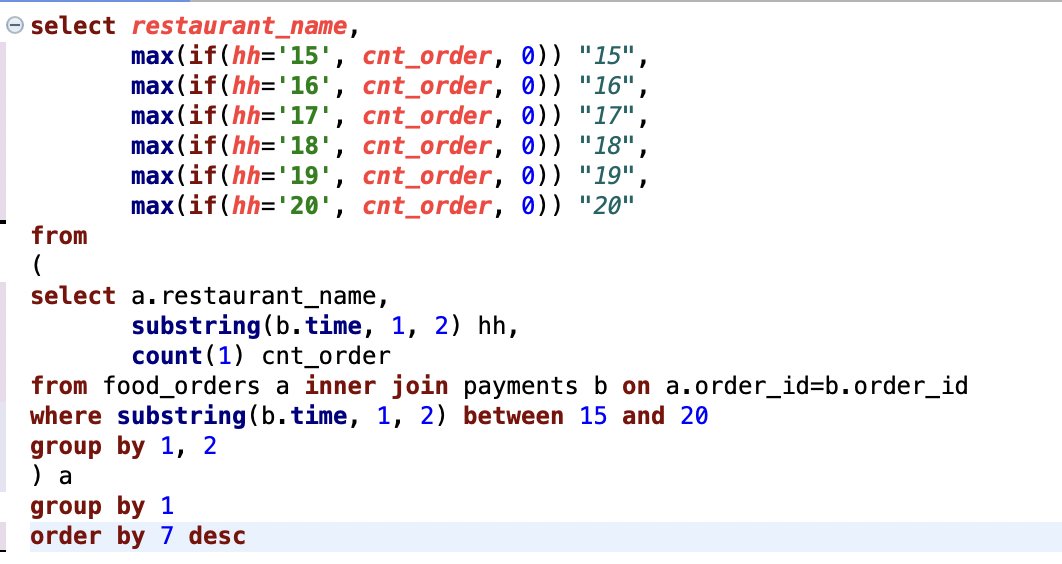Click the restaurant_name column in outer select

click(238, 26)
